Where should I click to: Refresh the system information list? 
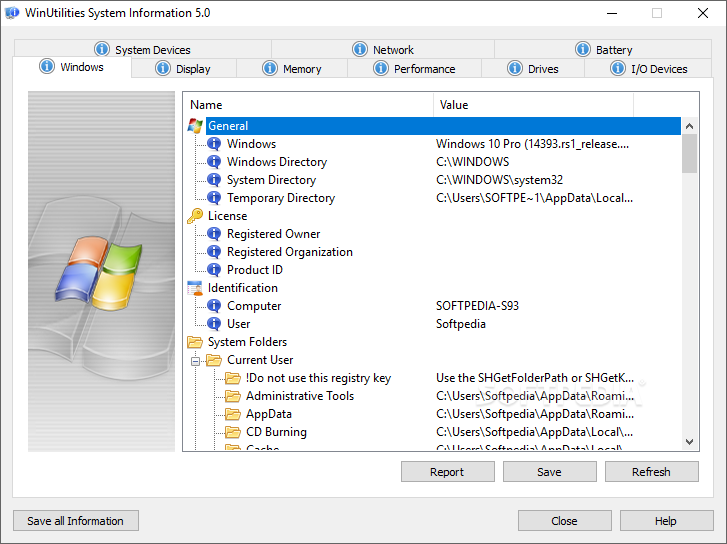(652, 472)
